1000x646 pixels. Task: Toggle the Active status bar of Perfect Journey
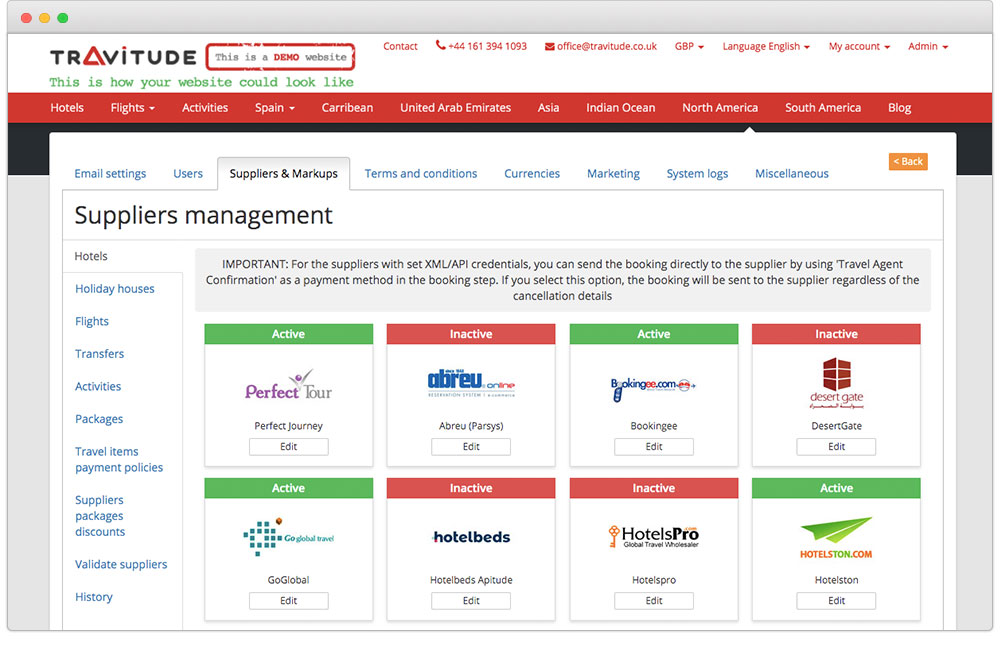pyautogui.click(x=288, y=334)
